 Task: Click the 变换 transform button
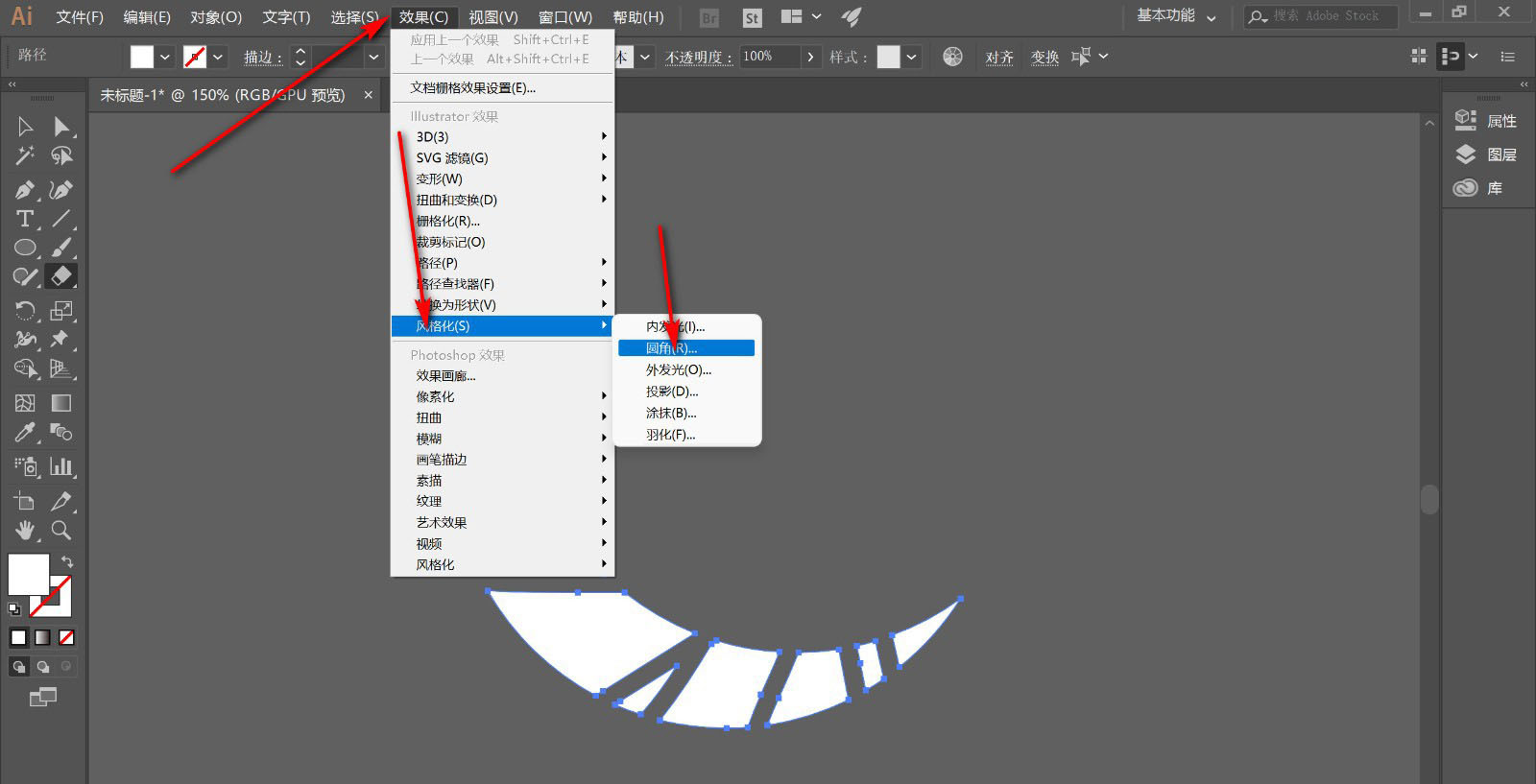tap(1044, 58)
